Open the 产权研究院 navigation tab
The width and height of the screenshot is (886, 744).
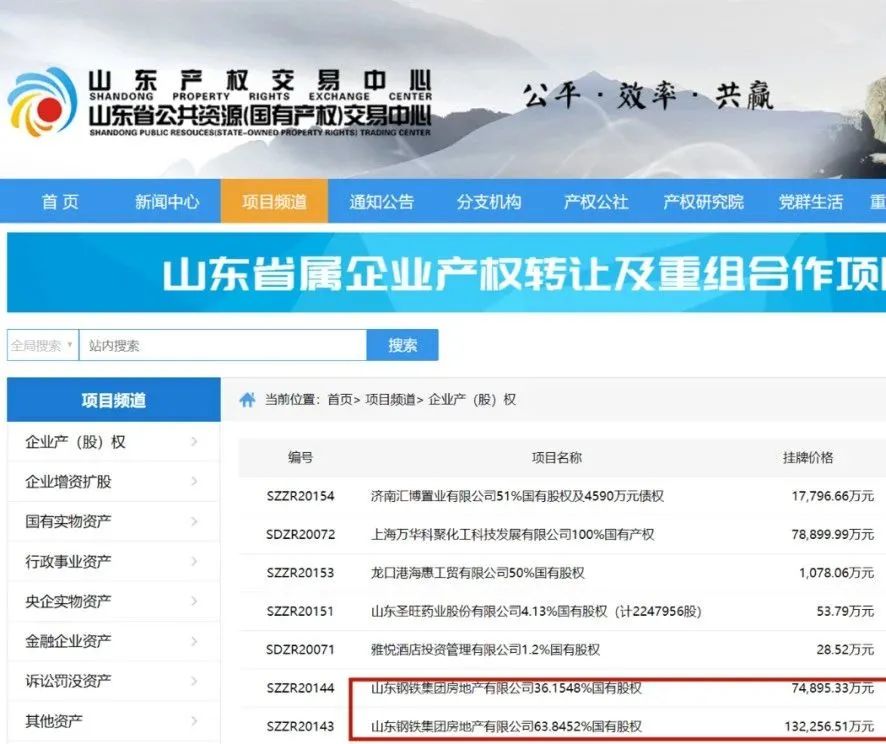point(703,202)
